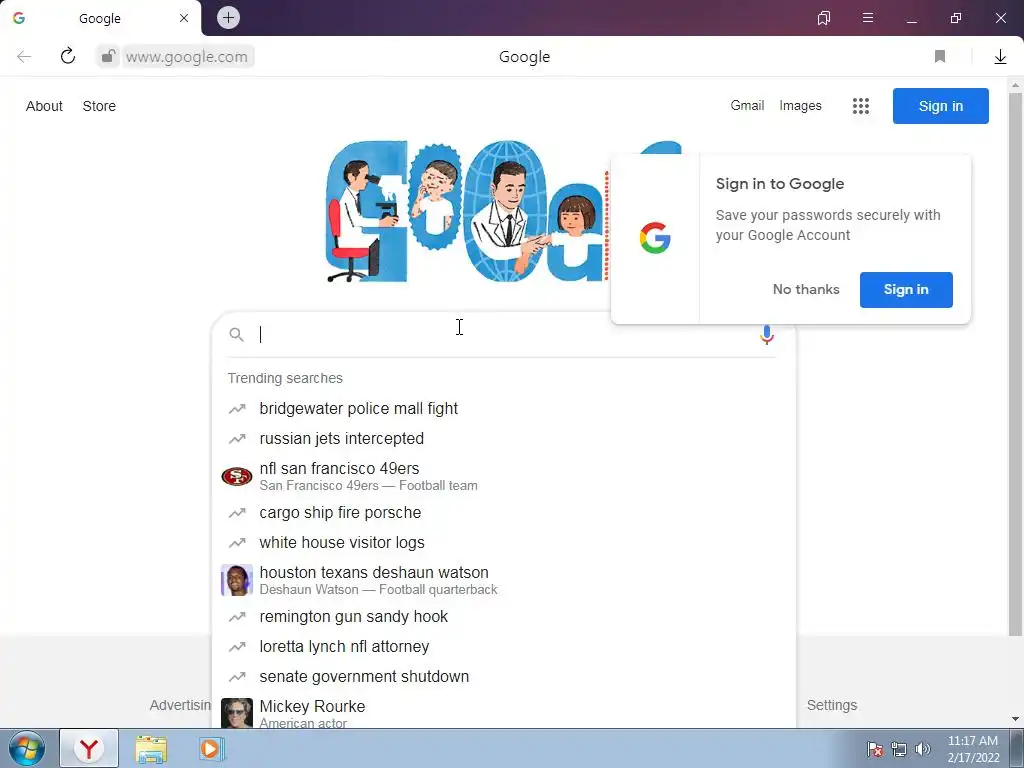Screen dimensions: 1024x768
Task: Select the Mickey Rourke suggestion
Action: 504,711
